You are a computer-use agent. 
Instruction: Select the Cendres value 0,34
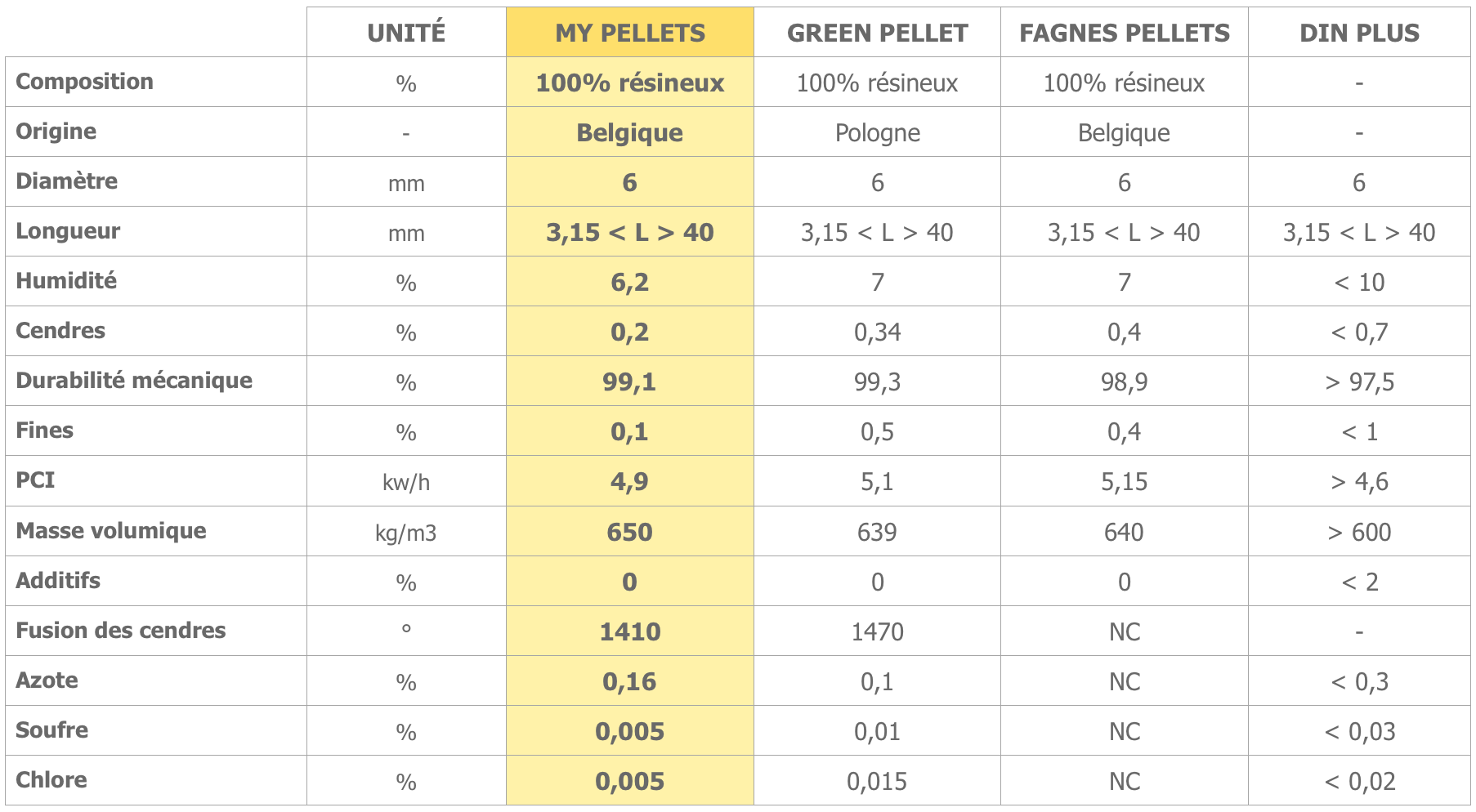coord(877,332)
